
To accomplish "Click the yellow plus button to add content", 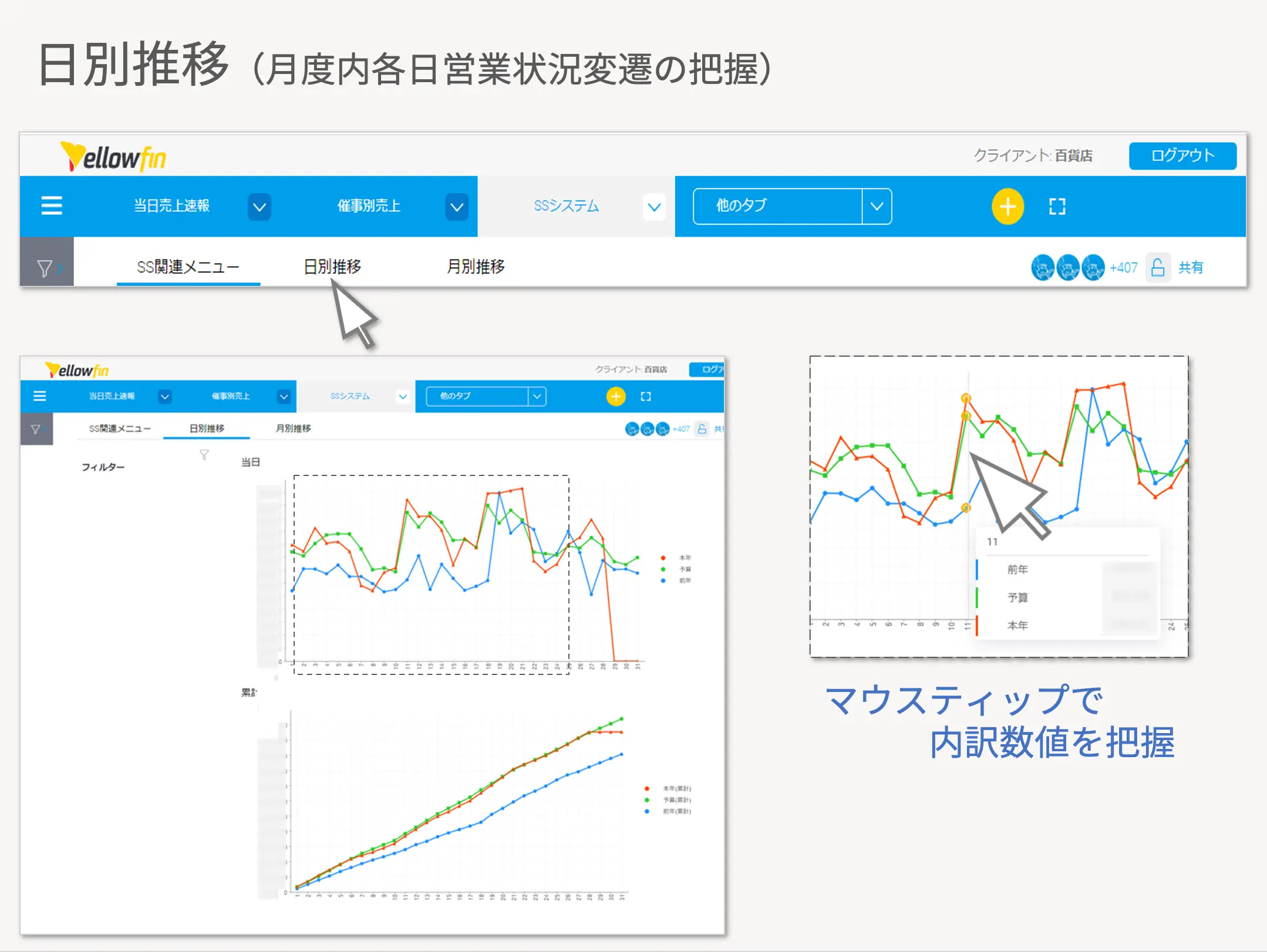I will [x=1007, y=206].
